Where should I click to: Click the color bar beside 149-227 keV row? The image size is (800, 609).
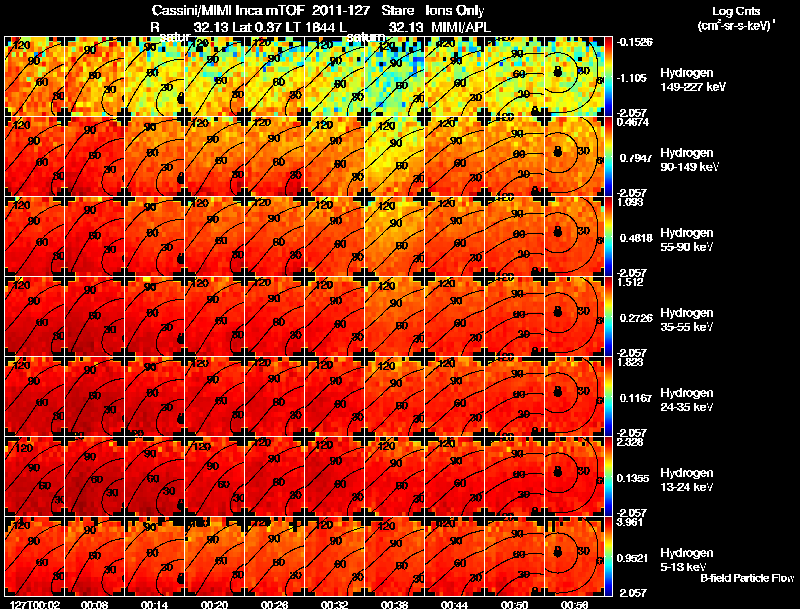608,77
